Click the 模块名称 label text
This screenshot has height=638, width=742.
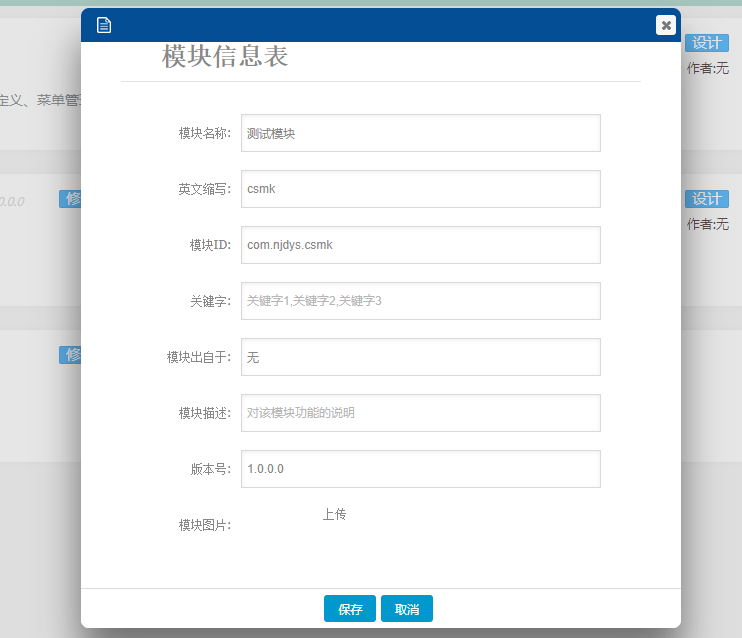204,133
